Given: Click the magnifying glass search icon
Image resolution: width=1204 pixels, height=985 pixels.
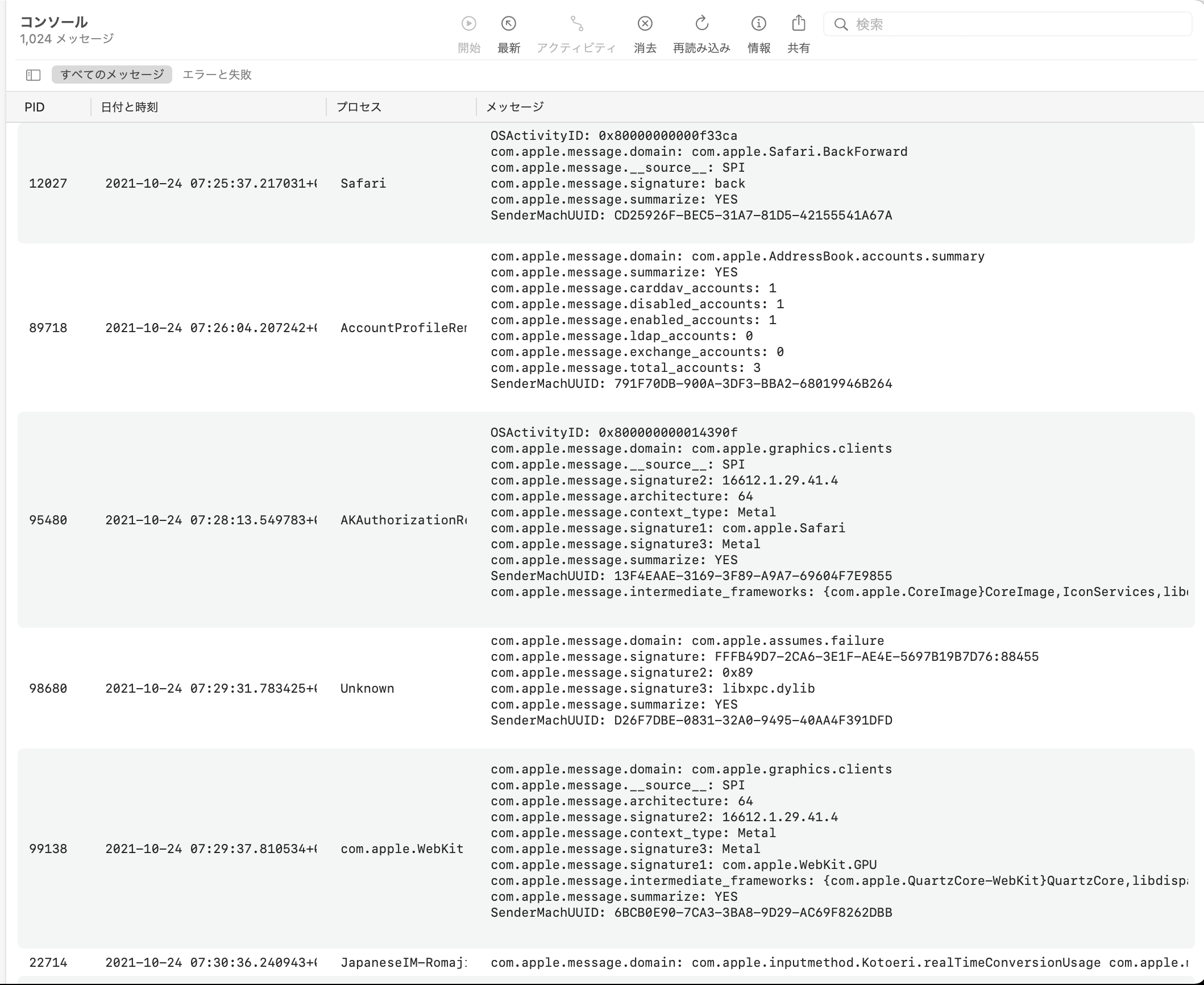Looking at the screenshot, I should (x=841, y=24).
